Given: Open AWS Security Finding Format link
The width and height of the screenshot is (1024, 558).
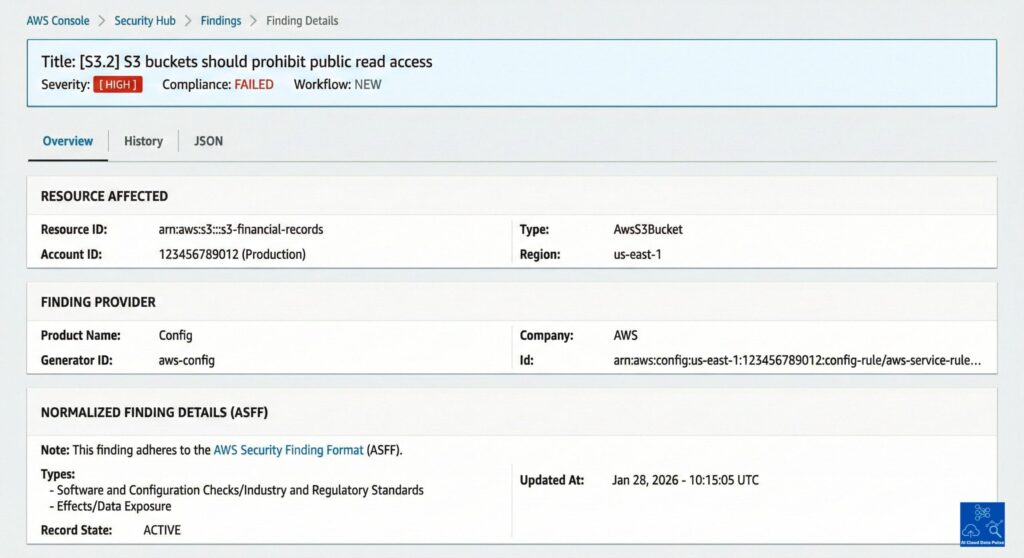Looking at the screenshot, I should [x=288, y=450].
